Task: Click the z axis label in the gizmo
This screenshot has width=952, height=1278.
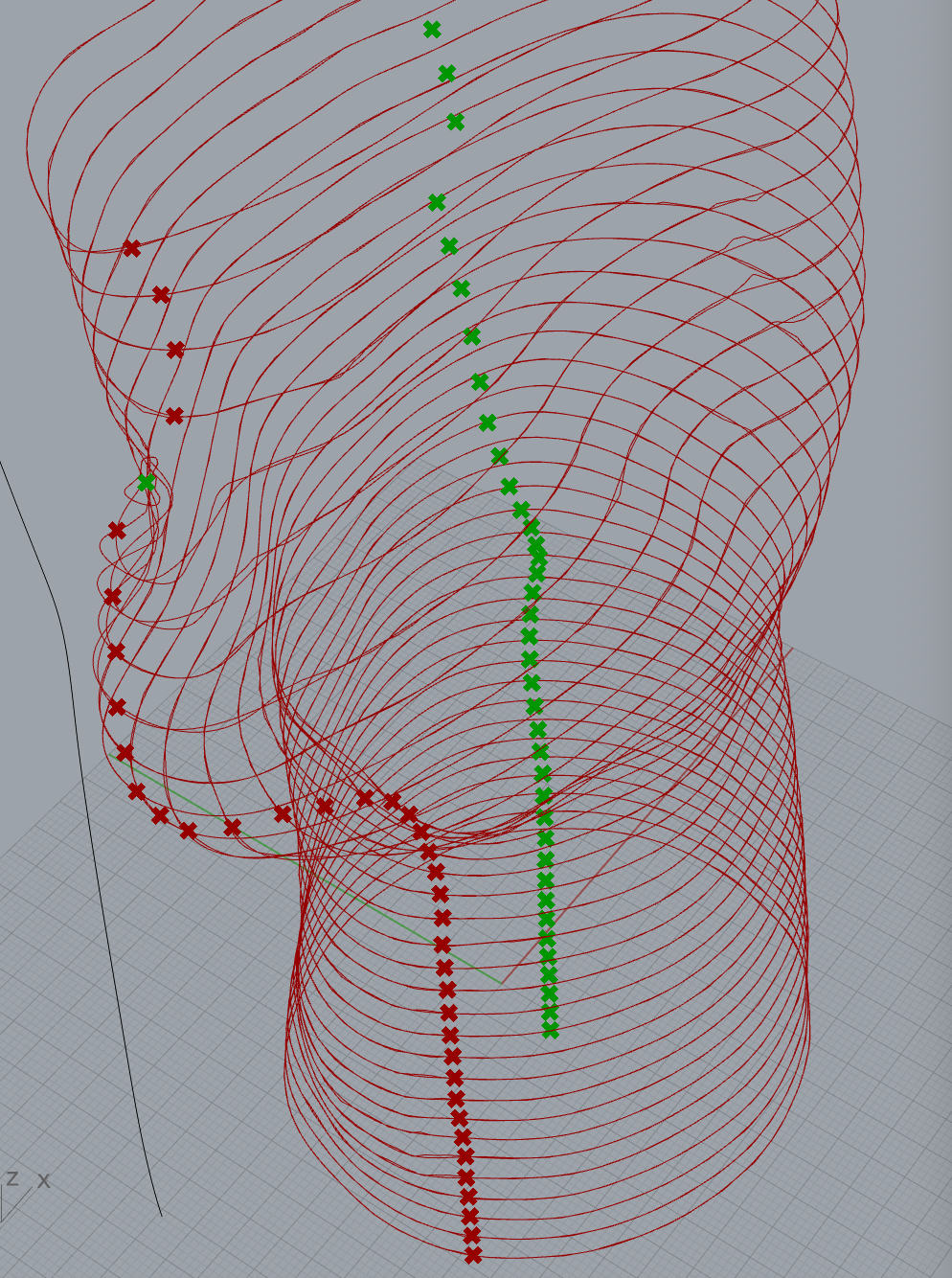Action: coord(12,1178)
